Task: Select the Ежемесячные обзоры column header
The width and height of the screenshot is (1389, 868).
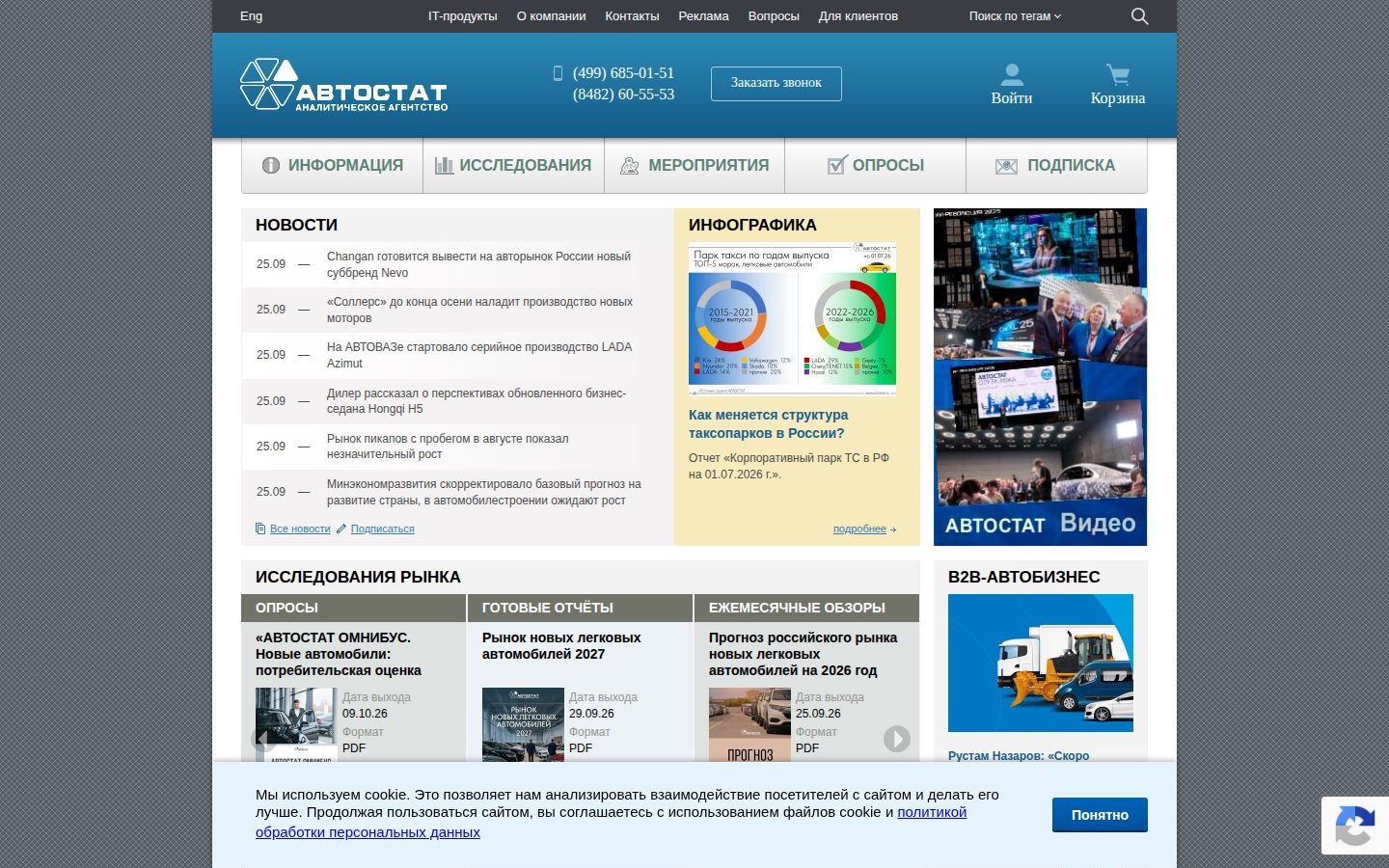Action: click(806, 608)
